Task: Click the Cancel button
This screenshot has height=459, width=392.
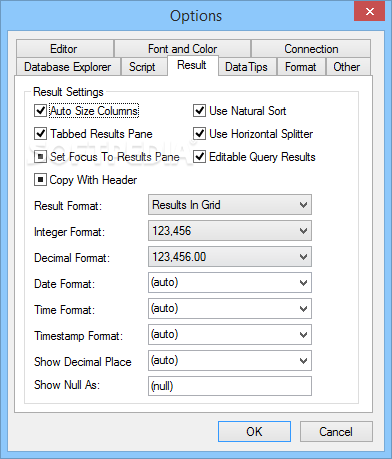Action: (x=336, y=432)
